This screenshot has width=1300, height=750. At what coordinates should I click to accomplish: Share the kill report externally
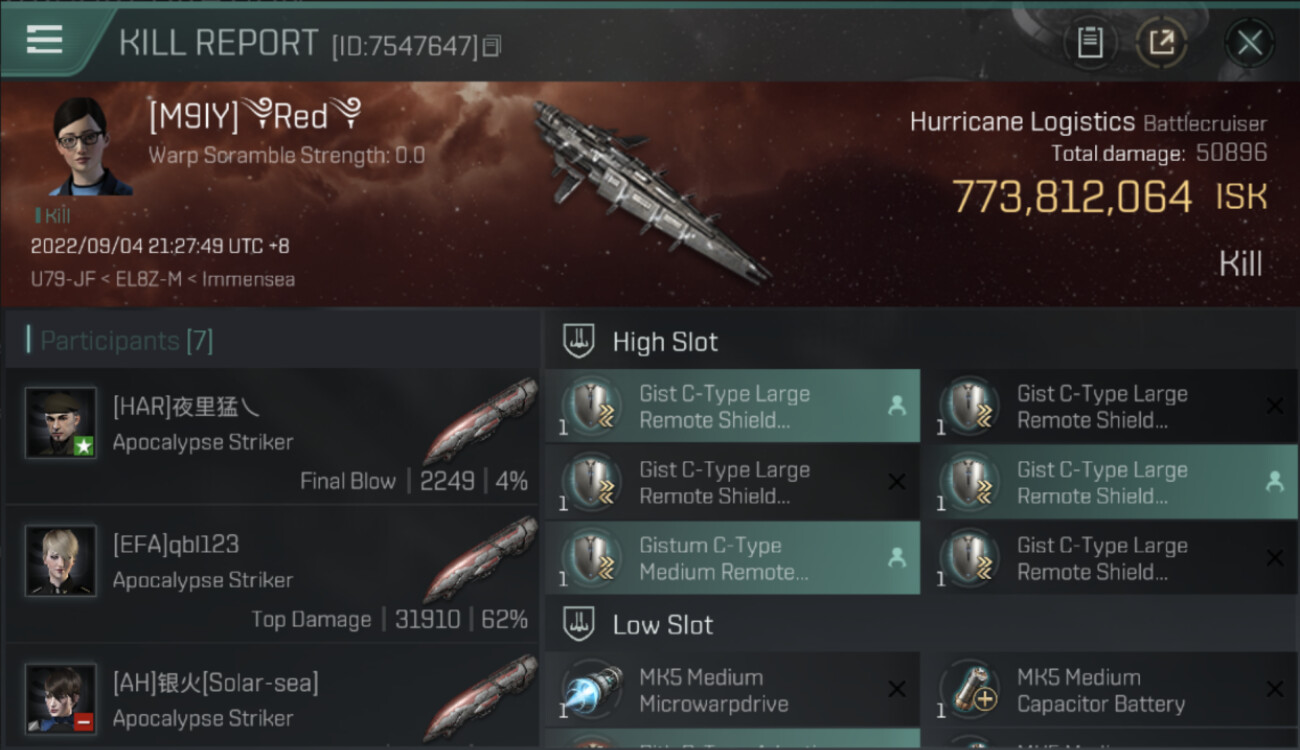pos(1161,43)
